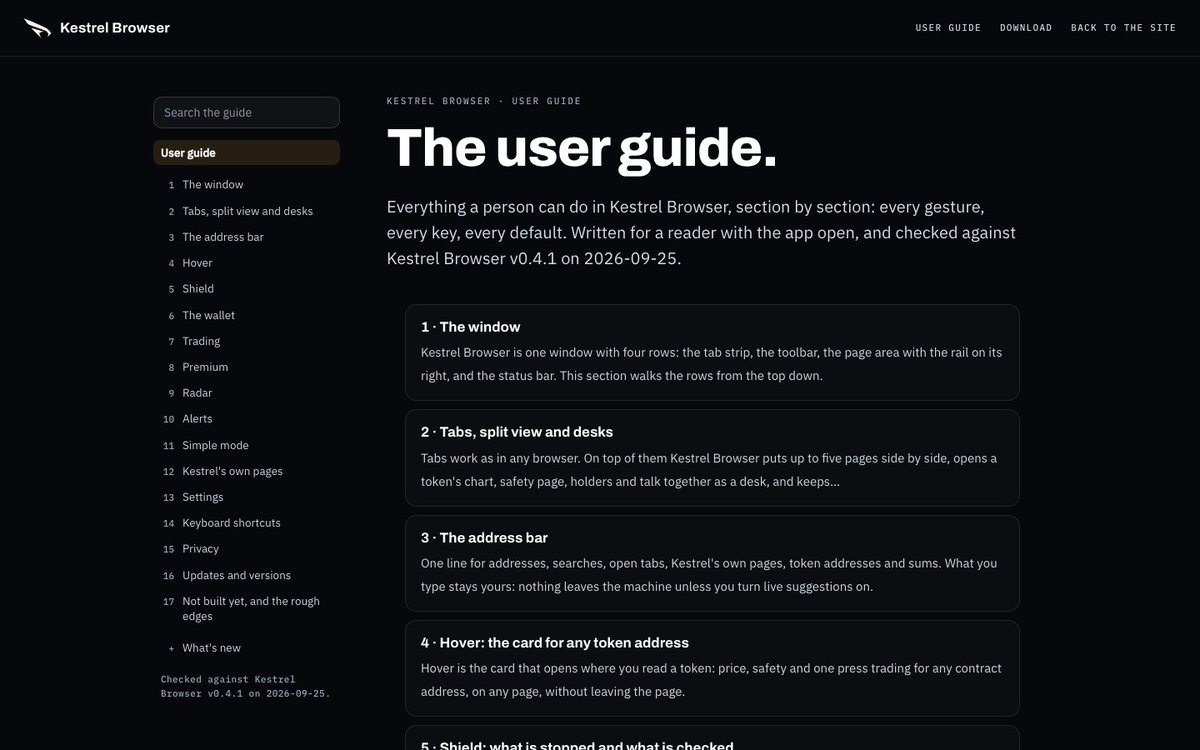
Task: Open the partly visible card 5 · Shield
Action: [x=712, y=738]
